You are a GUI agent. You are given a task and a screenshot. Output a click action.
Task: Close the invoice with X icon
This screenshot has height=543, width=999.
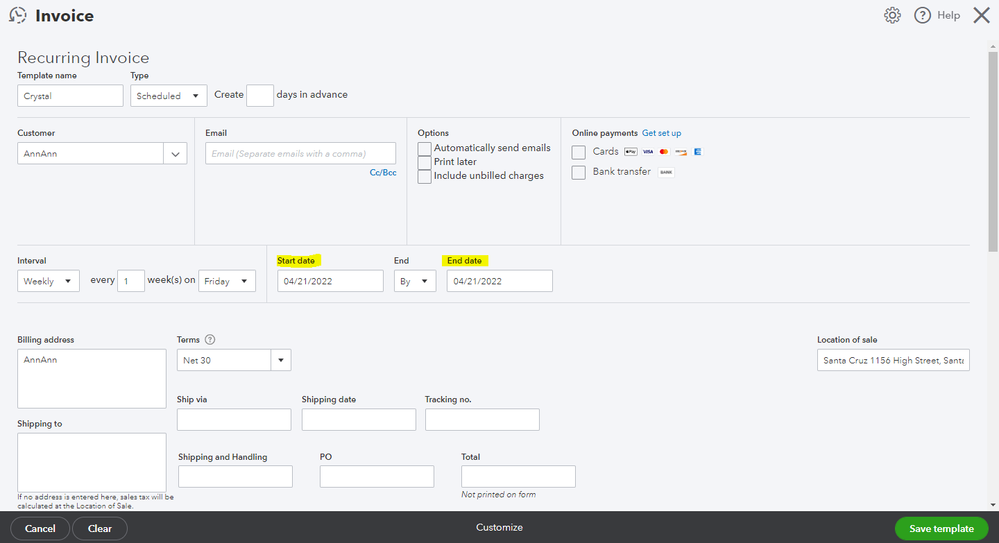click(x=982, y=15)
